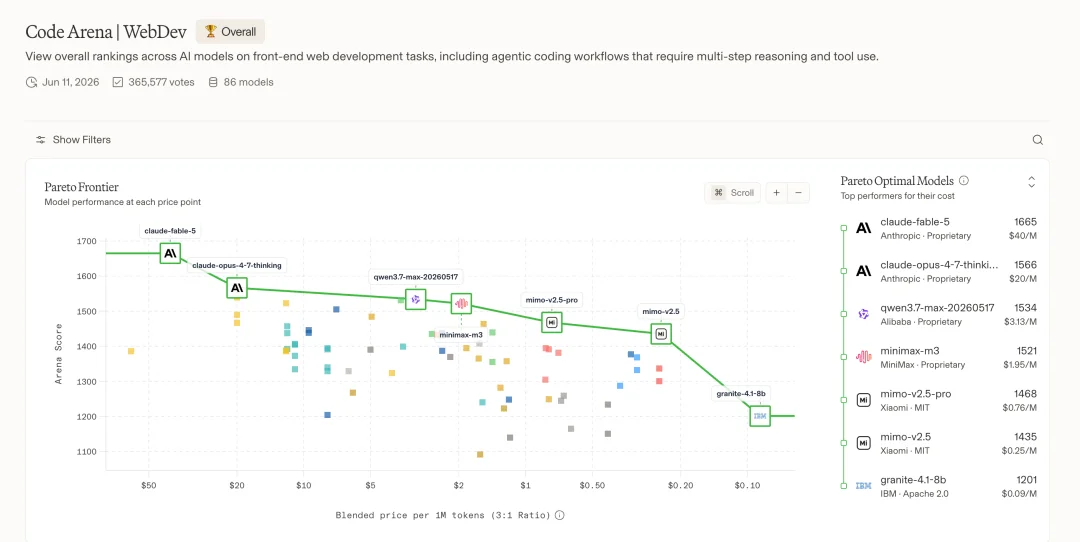Click the minimax-m3 chart marker
1080x542 pixels.
click(x=461, y=303)
